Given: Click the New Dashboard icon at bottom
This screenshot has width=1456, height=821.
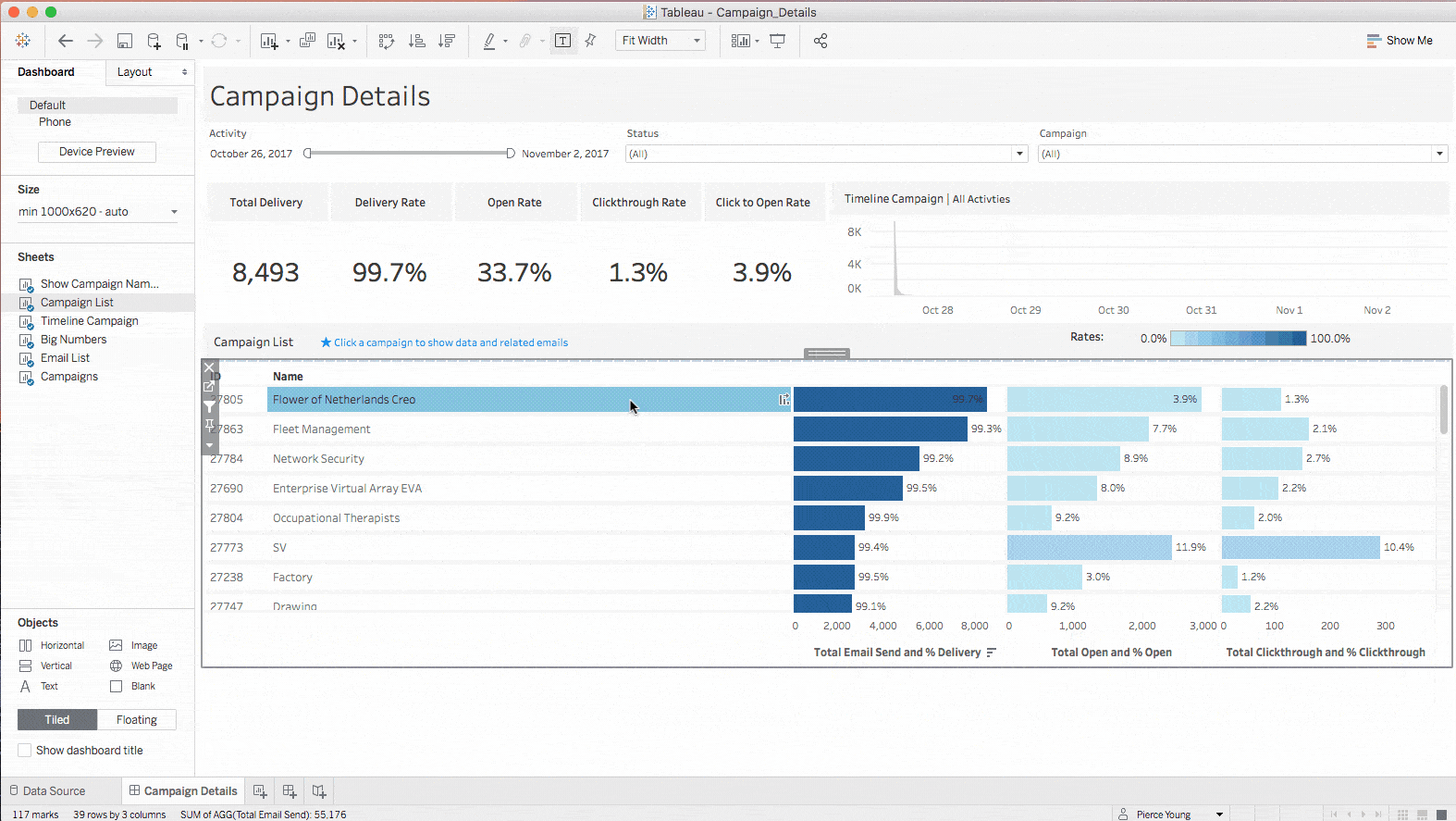Looking at the screenshot, I should click(290, 791).
